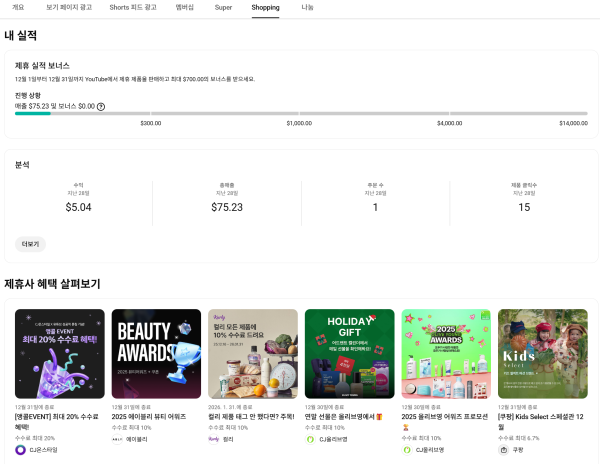Click the 더보기 button in analytics
This screenshot has width=600, height=464.
tap(30, 244)
